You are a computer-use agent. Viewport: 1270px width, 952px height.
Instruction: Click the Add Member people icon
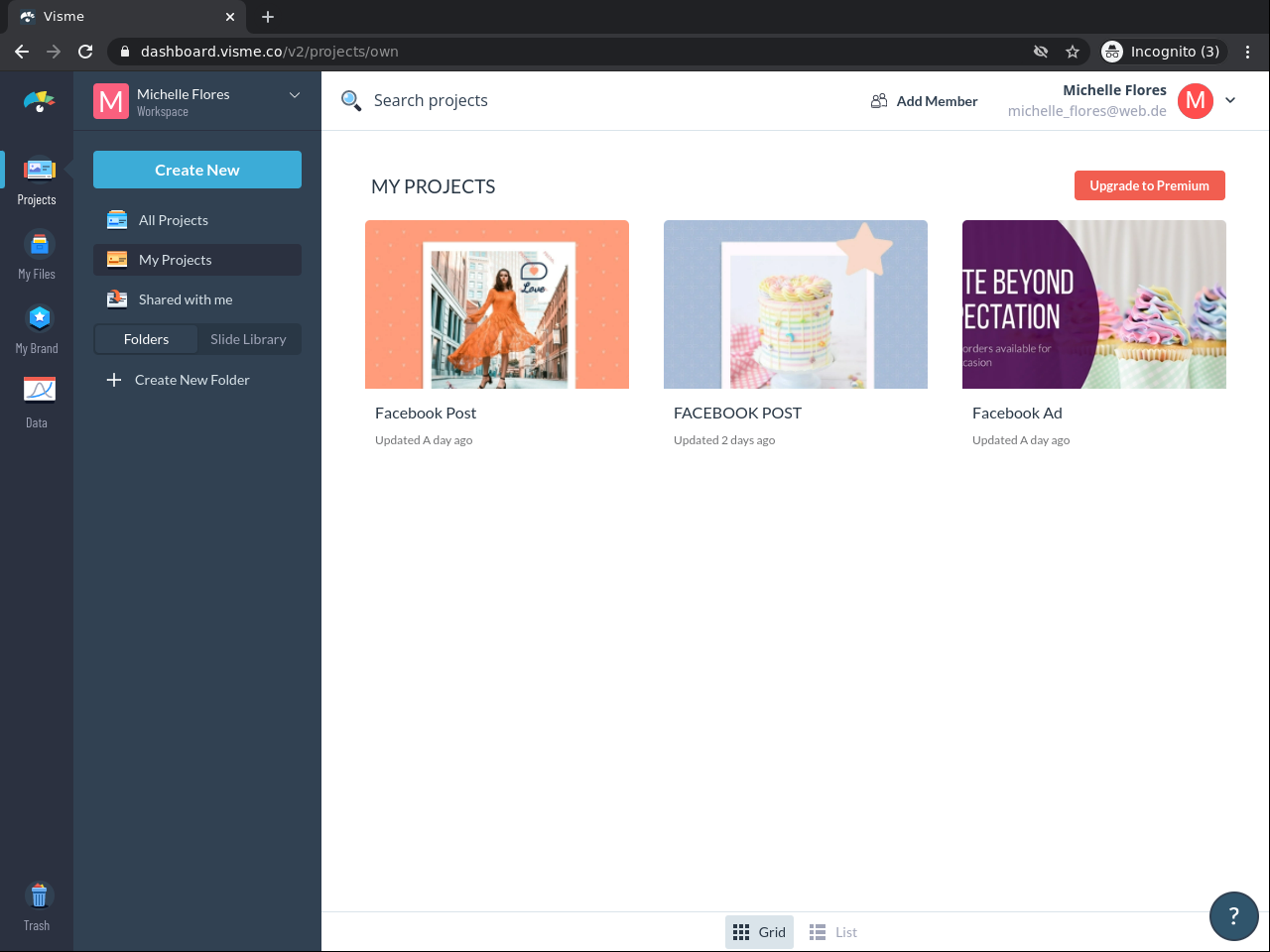click(x=879, y=101)
